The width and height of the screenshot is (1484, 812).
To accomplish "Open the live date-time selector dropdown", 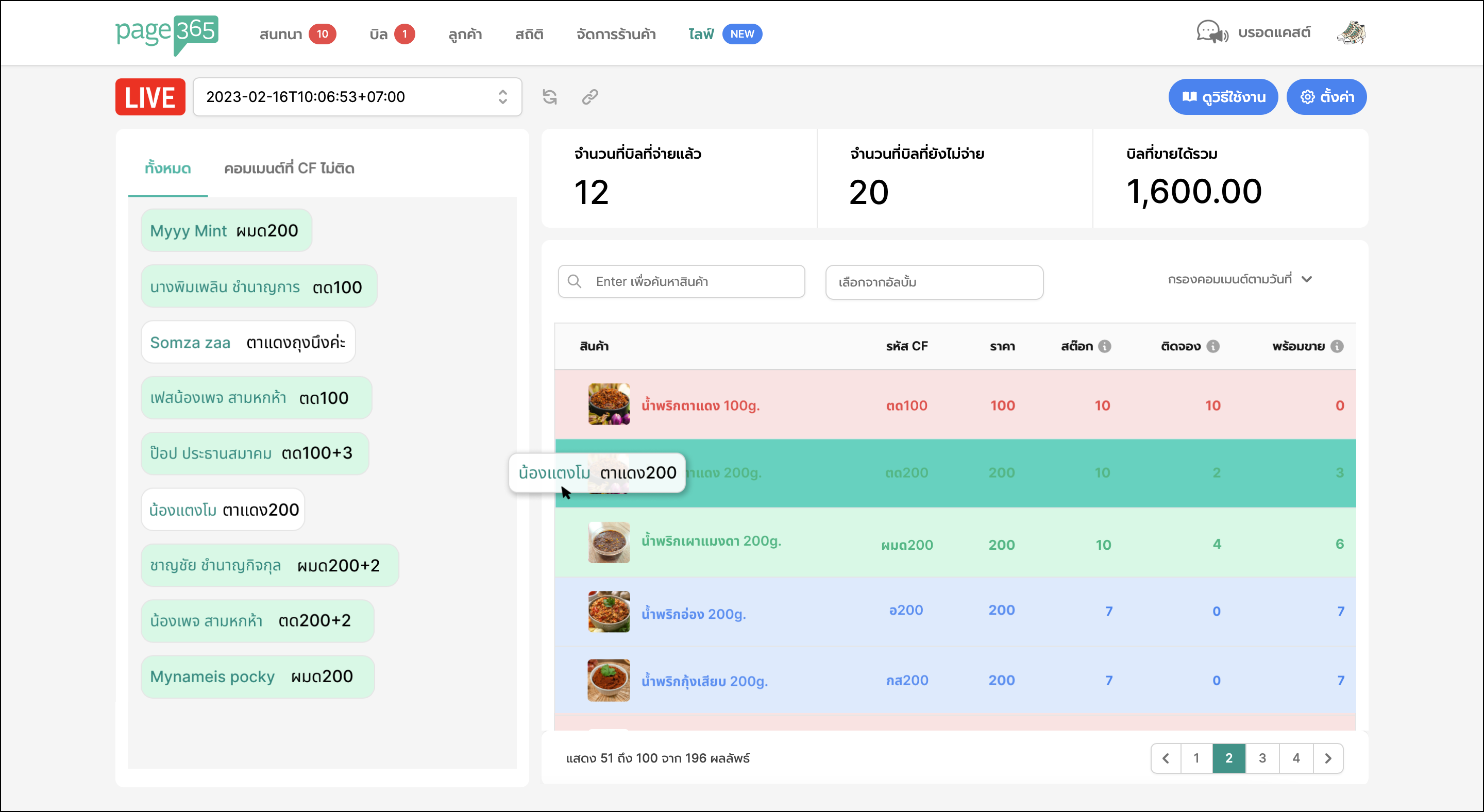I will point(501,97).
